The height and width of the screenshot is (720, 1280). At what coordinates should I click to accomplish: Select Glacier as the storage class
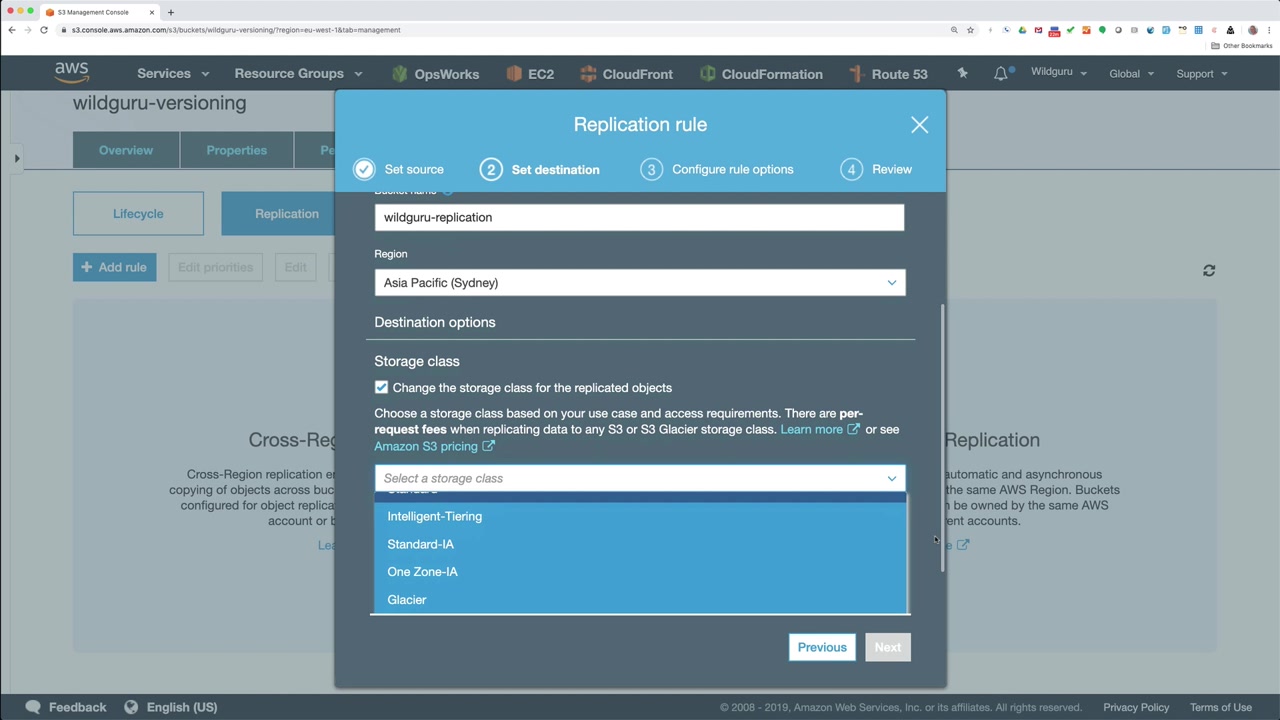pyautogui.click(x=640, y=600)
